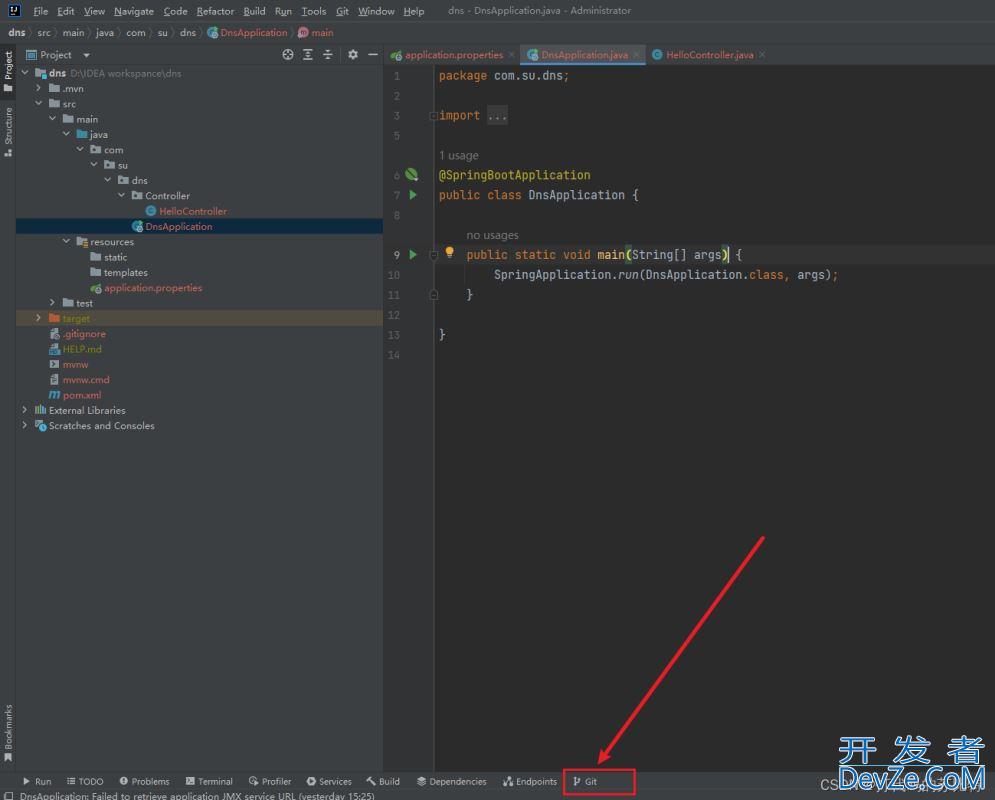
Task: Open the Services tool window
Action: coord(329,782)
